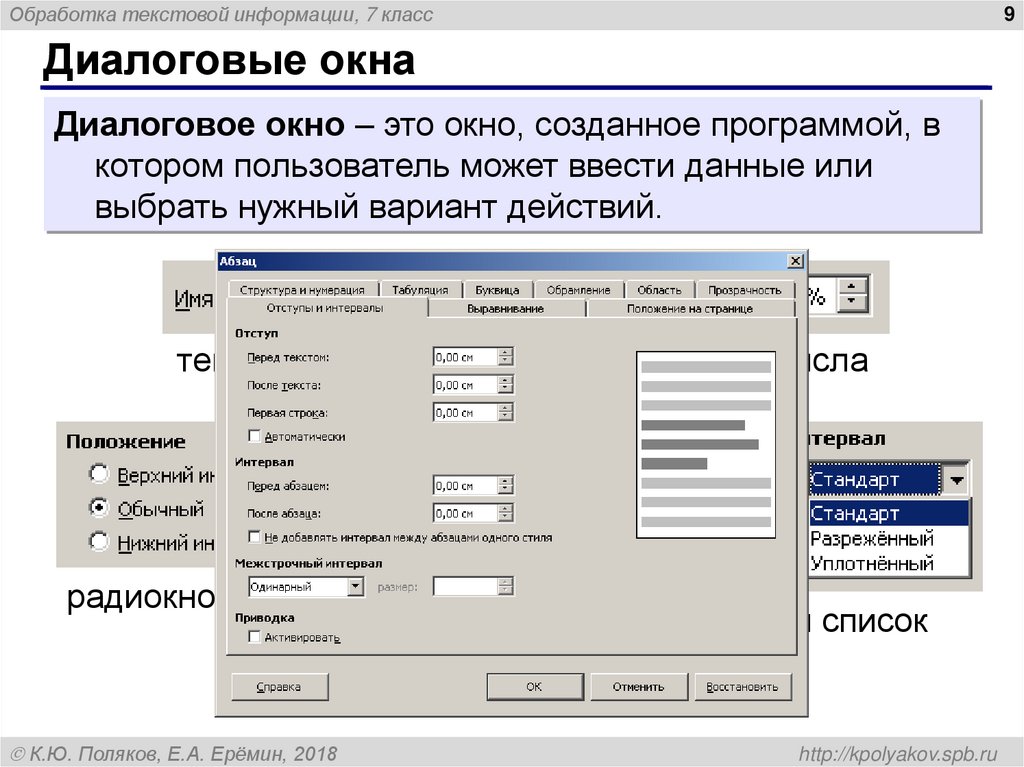Choose Стандарт in the dropdown list
The width and height of the screenshot is (1024, 767).
(x=888, y=514)
